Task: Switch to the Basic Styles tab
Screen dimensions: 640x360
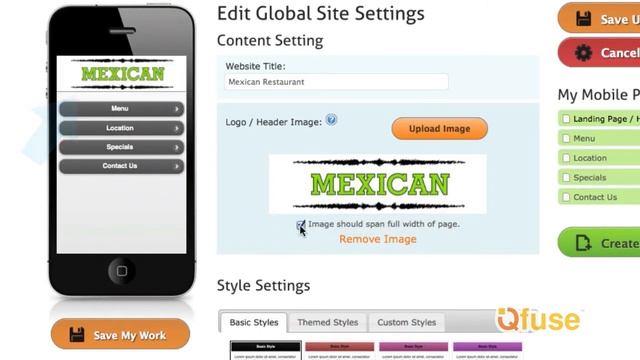Action: 253,322
